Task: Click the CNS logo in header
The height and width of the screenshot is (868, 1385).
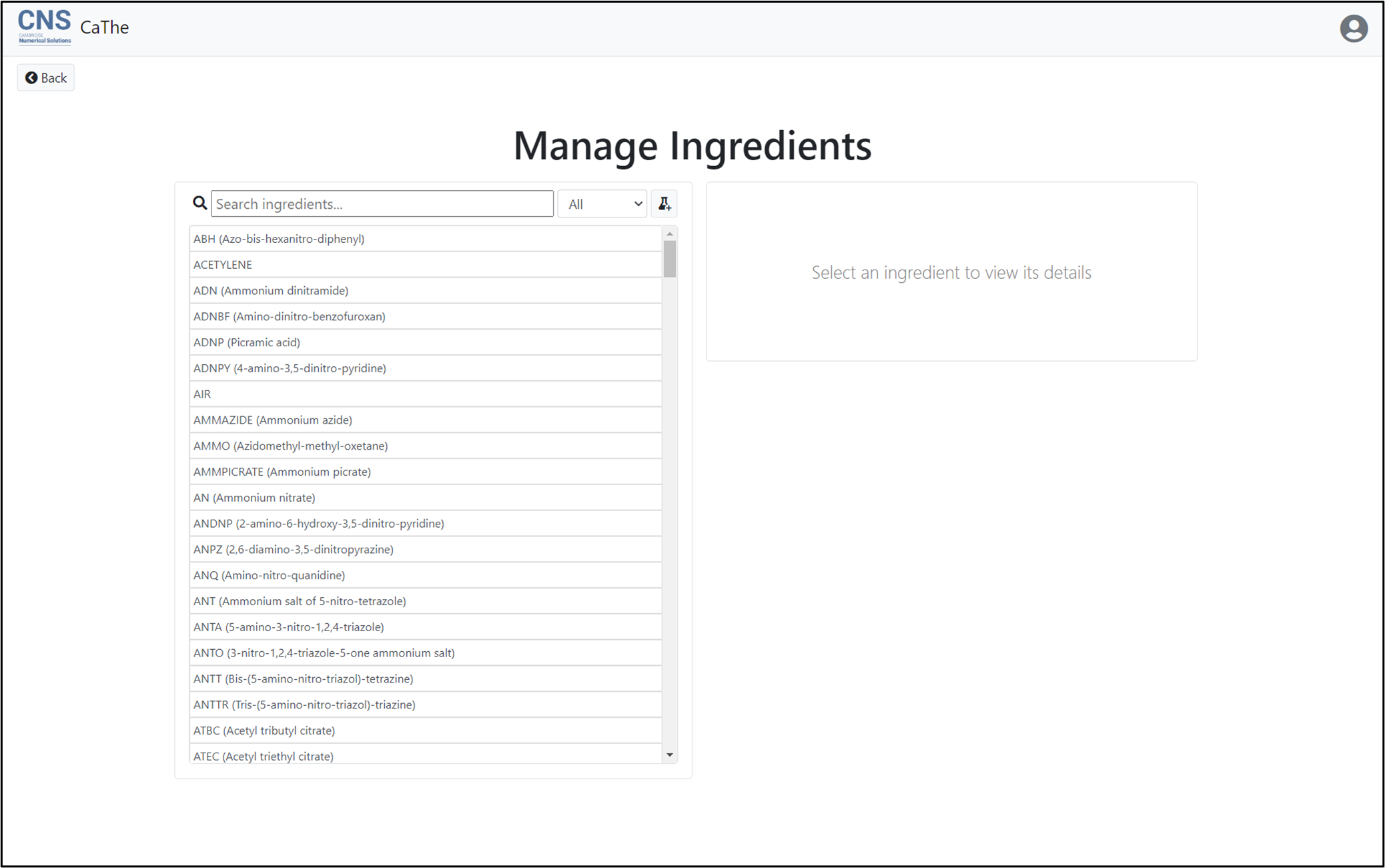Action: point(45,27)
